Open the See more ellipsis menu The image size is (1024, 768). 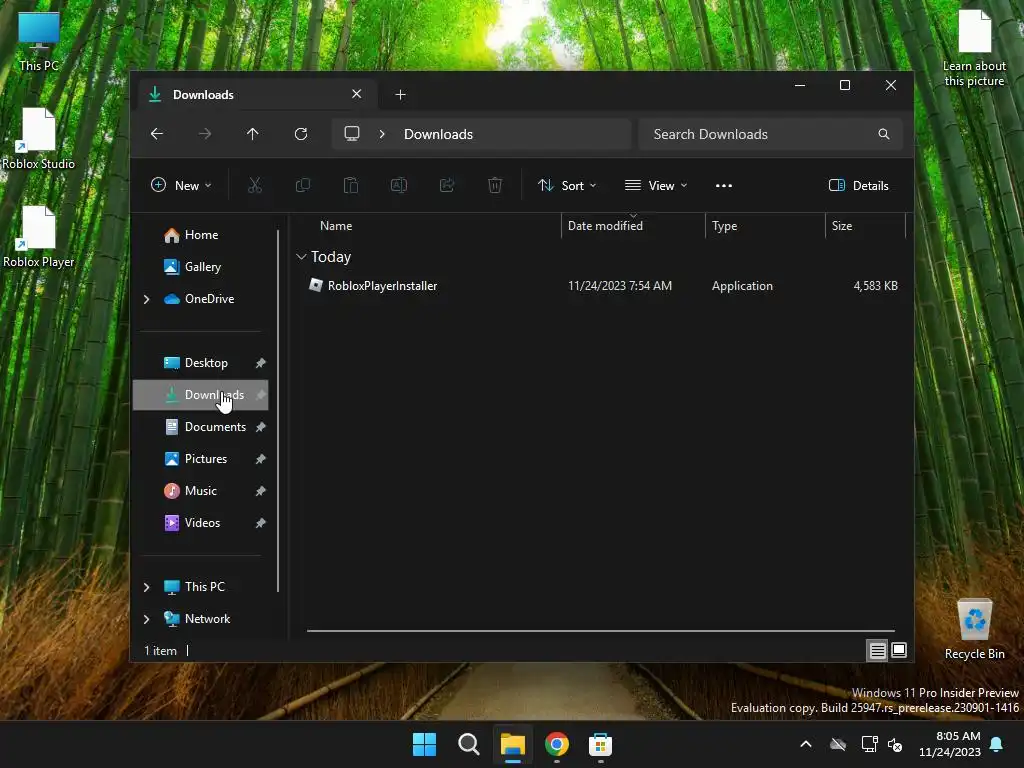(724, 185)
